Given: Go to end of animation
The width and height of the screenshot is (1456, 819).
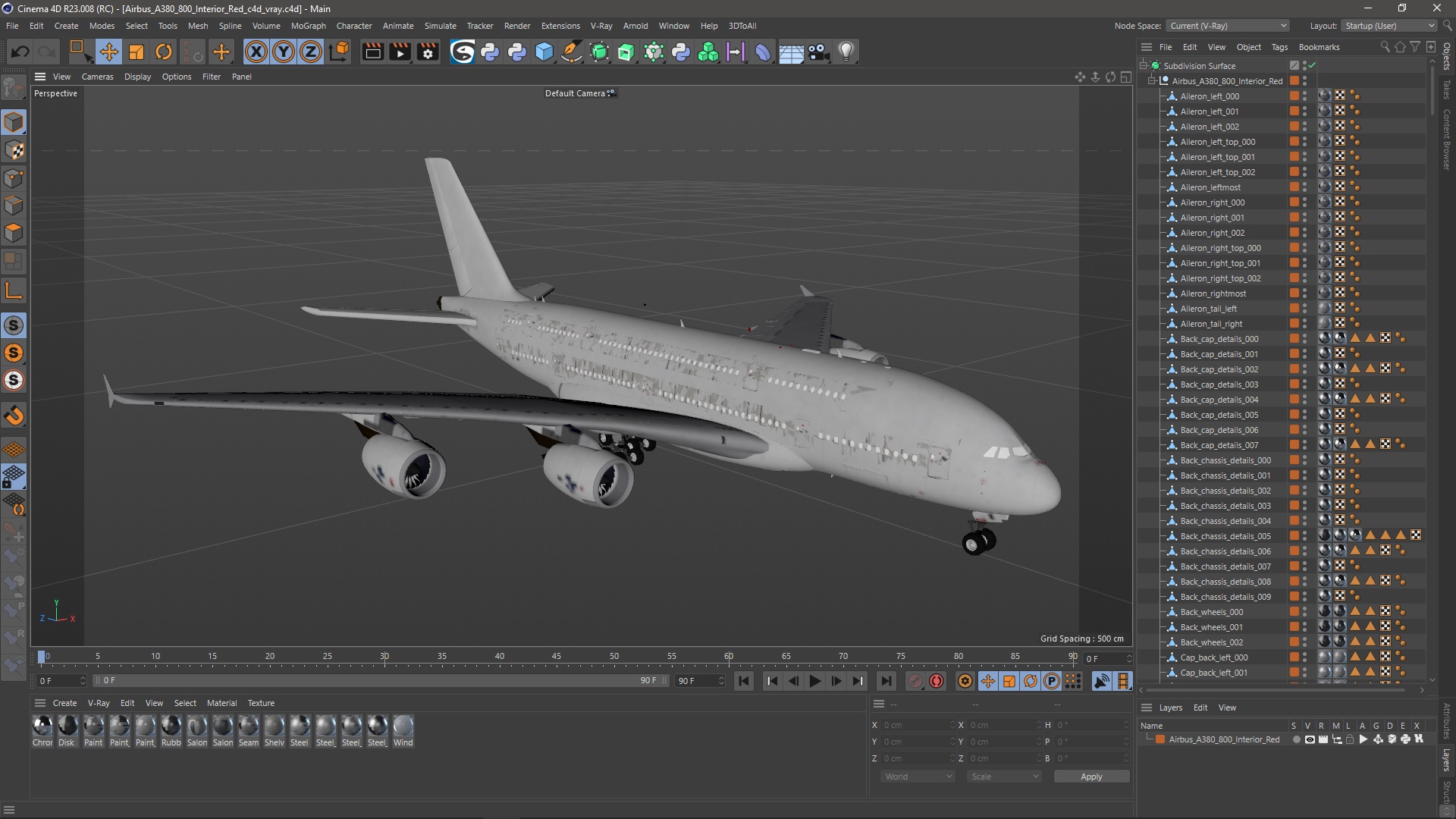Looking at the screenshot, I should pyautogui.click(x=886, y=681).
